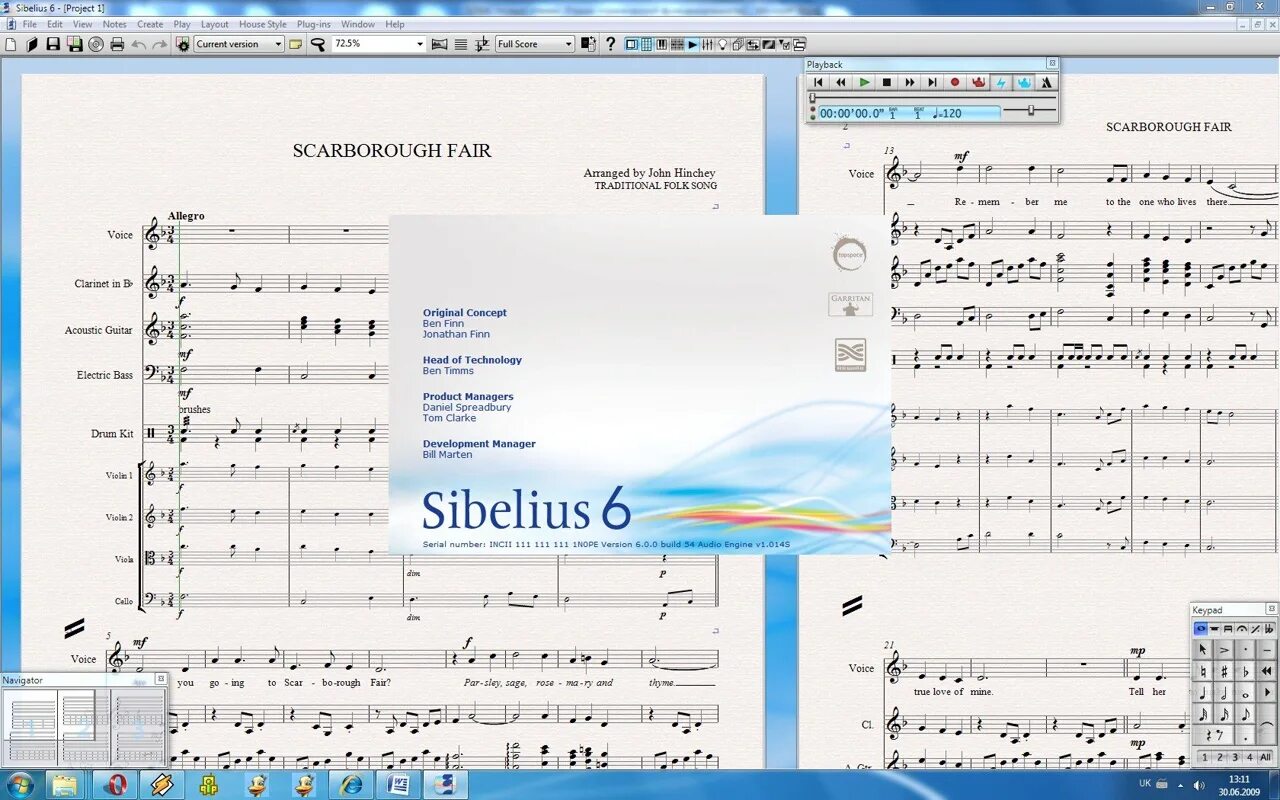Open the House Style menu
Image resolution: width=1280 pixels, height=800 pixels.
262,24
